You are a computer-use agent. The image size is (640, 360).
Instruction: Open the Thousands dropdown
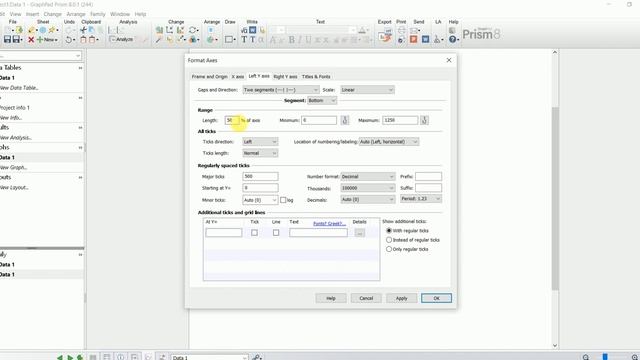(367, 188)
